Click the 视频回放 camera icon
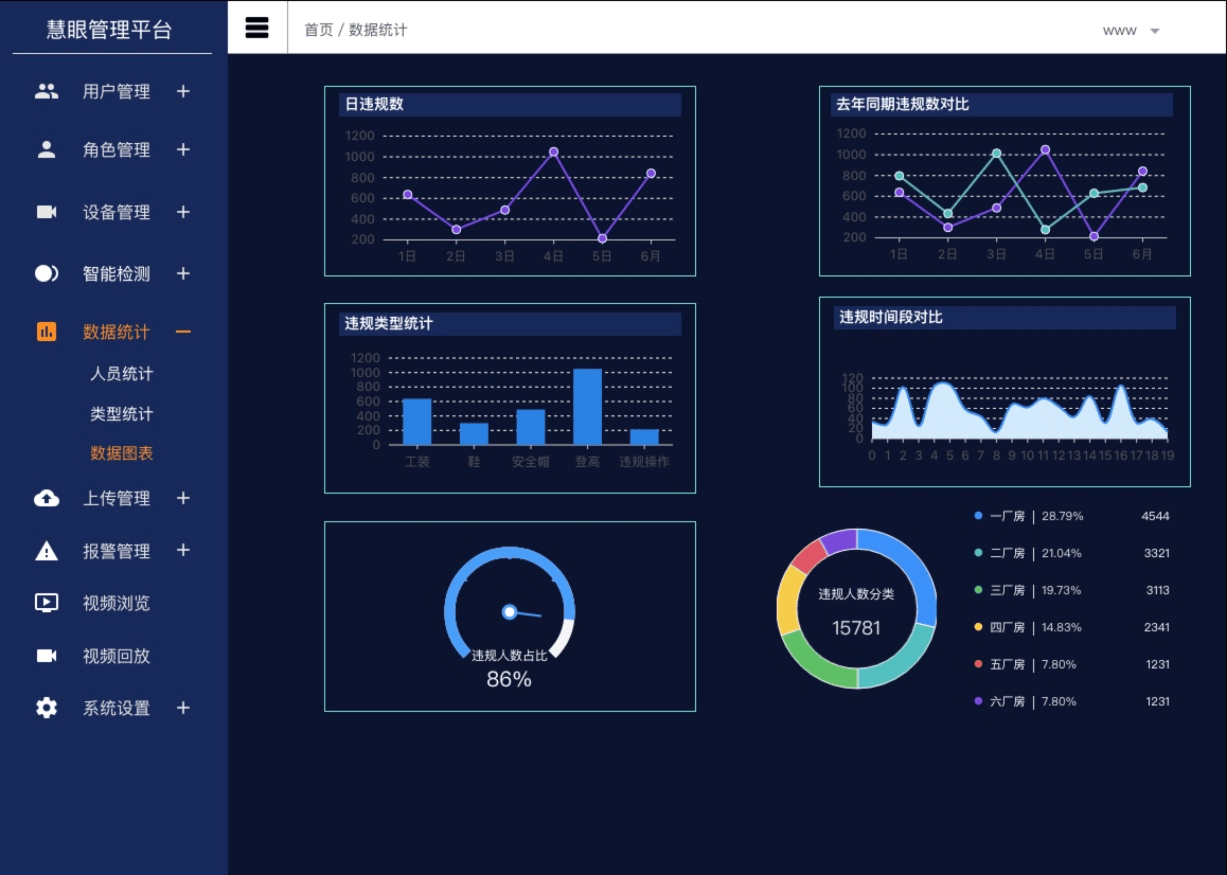 [47, 656]
